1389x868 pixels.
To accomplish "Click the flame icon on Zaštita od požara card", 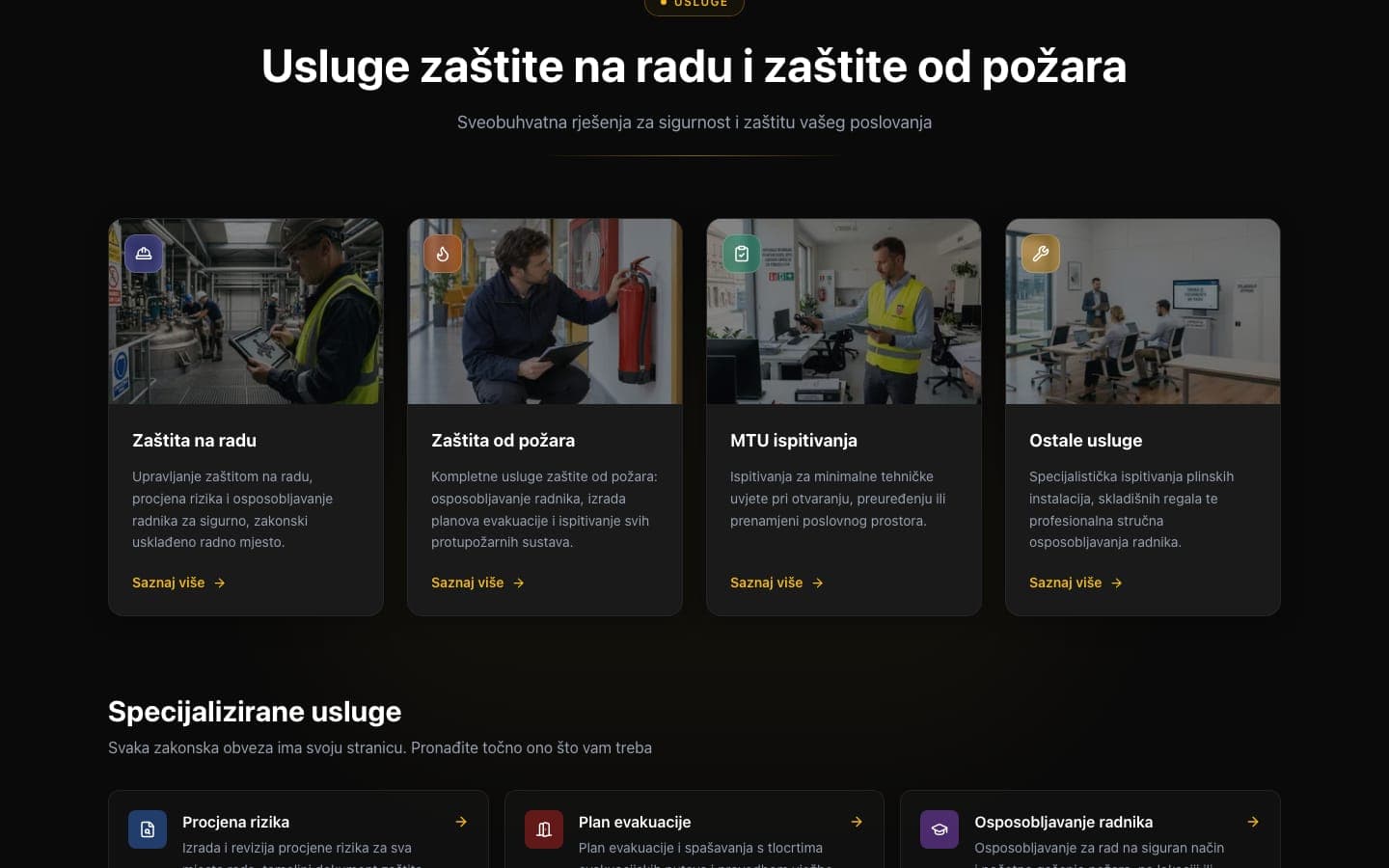I will click(x=443, y=254).
